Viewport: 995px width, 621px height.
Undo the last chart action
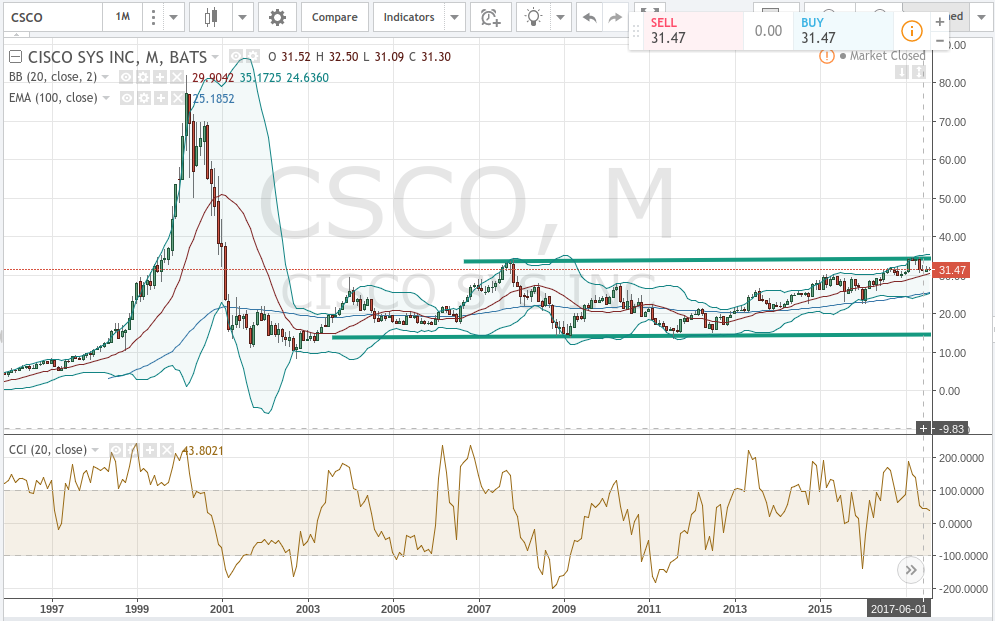tap(590, 17)
